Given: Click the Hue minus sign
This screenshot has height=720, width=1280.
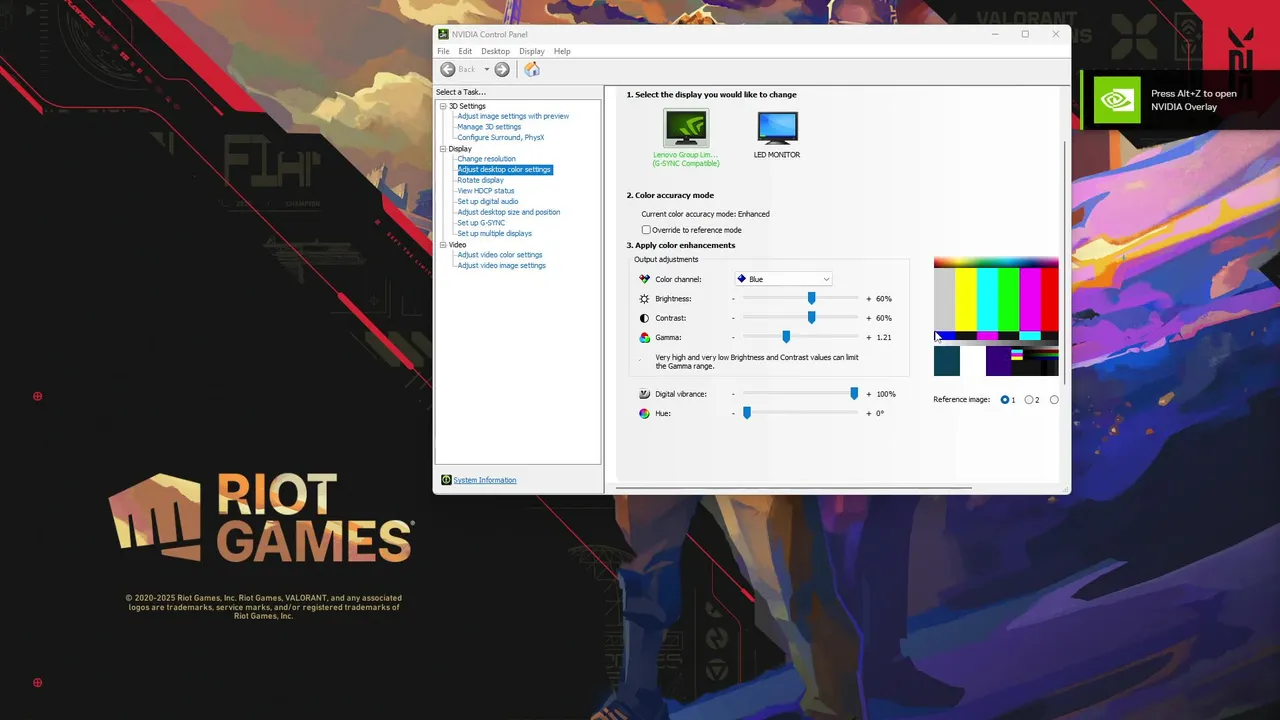Looking at the screenshot, I should [733, 413].
